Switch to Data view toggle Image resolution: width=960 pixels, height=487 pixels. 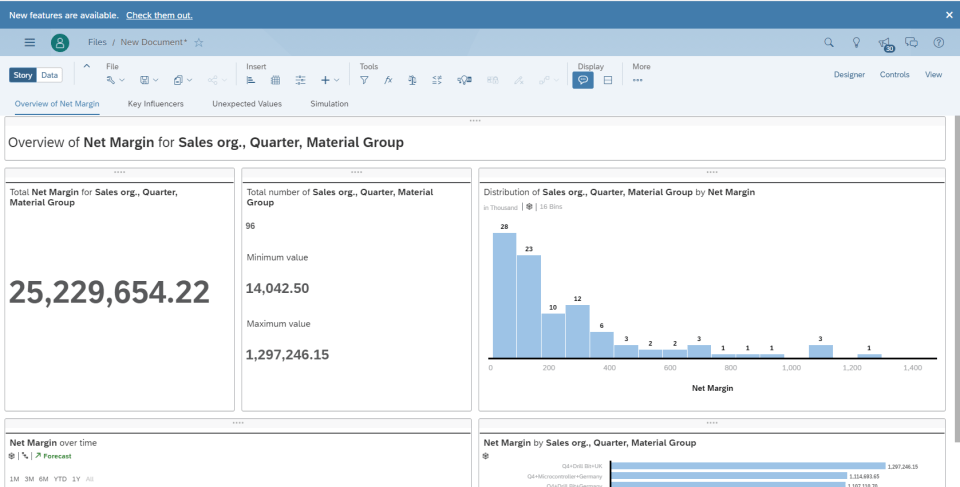pyautogui.click(x=49, y=75)
